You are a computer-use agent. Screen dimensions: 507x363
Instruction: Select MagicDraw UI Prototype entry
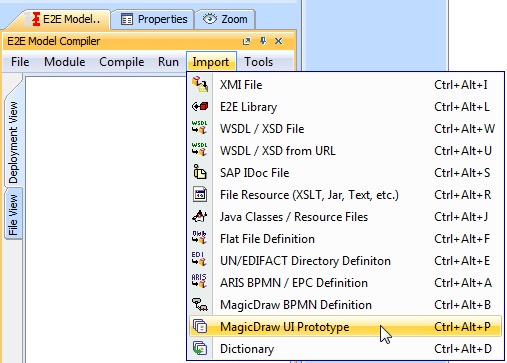point(345,326)
